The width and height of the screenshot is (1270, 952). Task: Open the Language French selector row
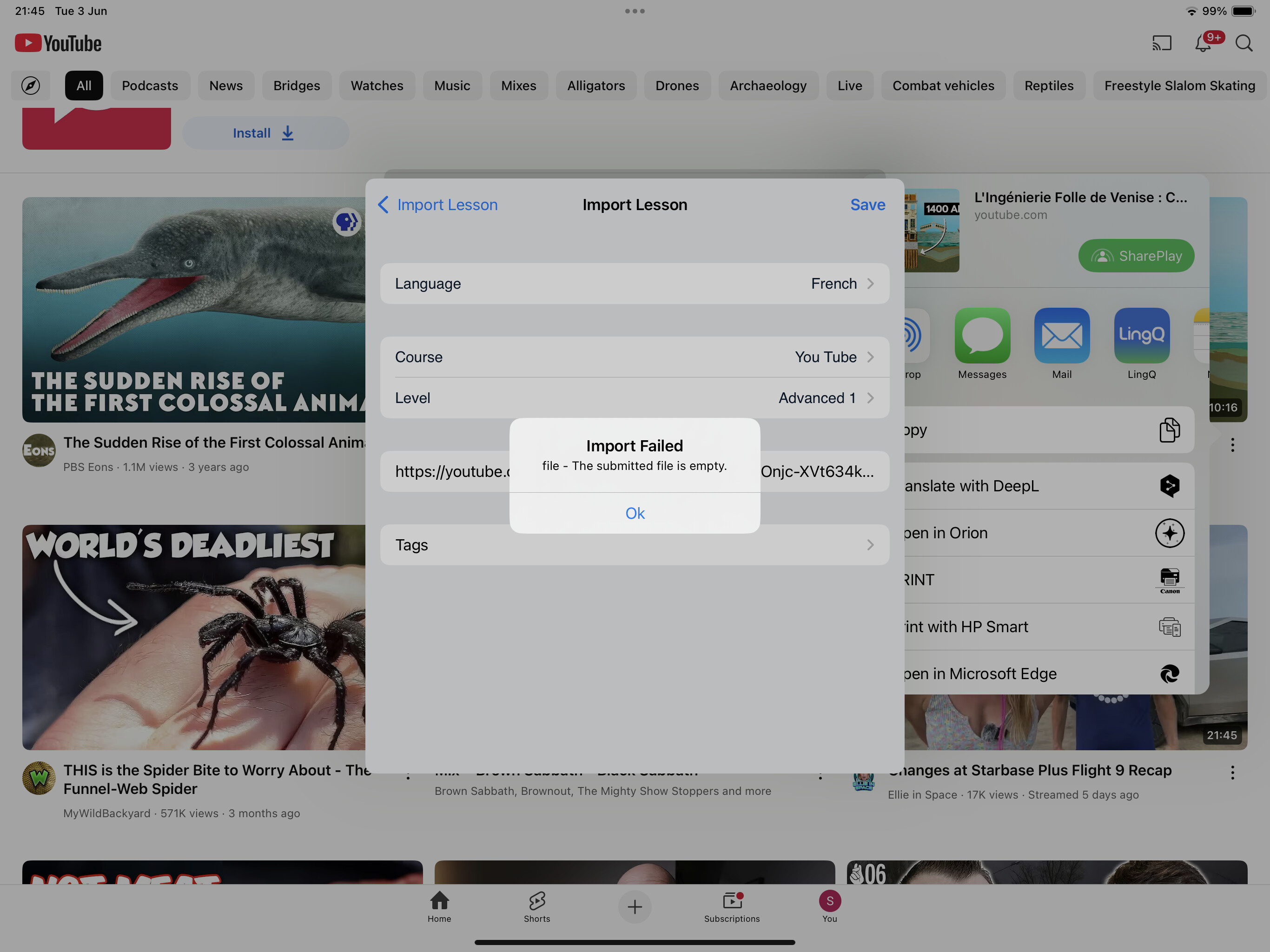[635, 284]
